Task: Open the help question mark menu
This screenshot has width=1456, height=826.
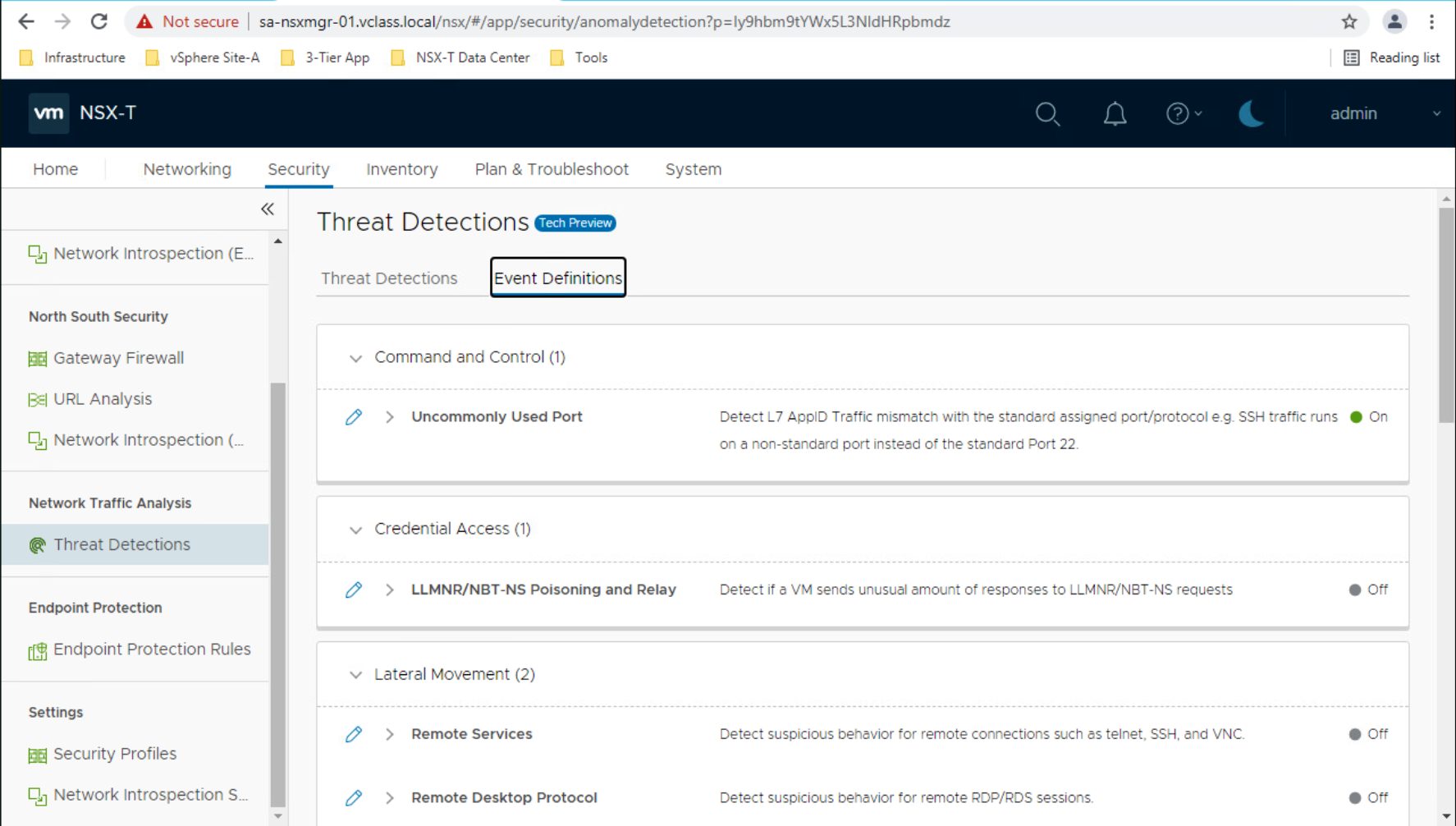Action: [x=1184, y=113]
